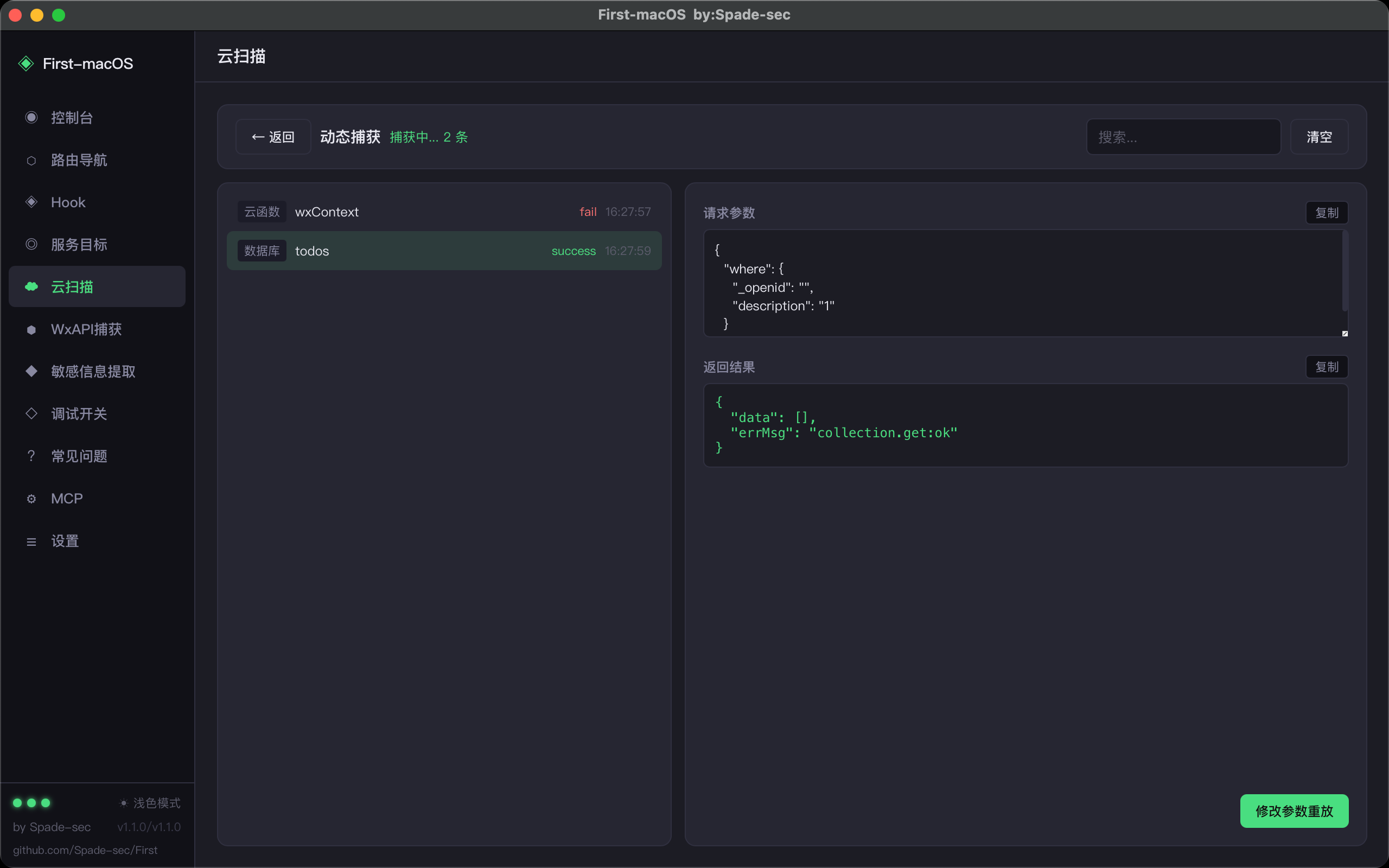Click the 服务目标 target icon

pos(31,245)
